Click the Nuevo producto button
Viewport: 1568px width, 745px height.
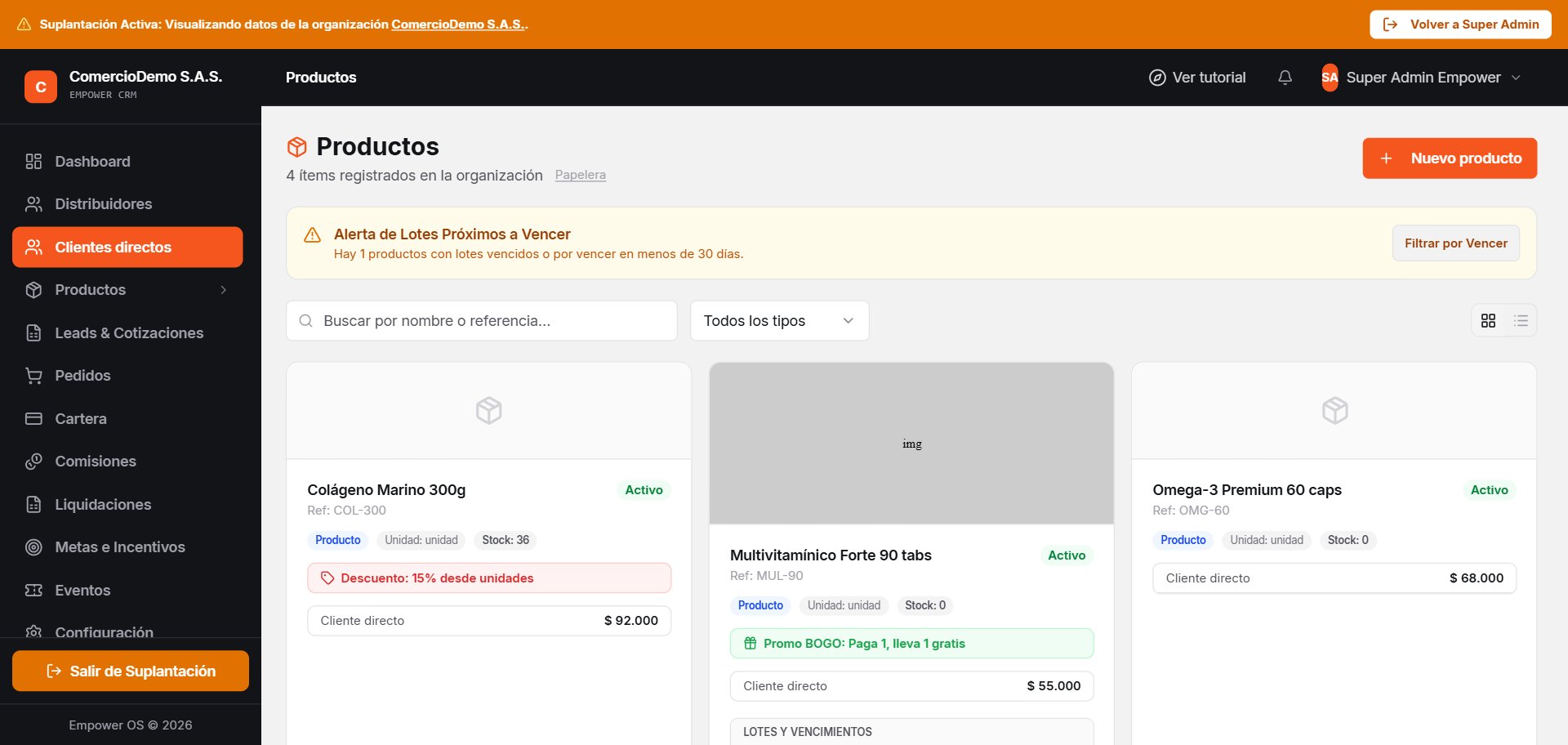pos(1450,158)
